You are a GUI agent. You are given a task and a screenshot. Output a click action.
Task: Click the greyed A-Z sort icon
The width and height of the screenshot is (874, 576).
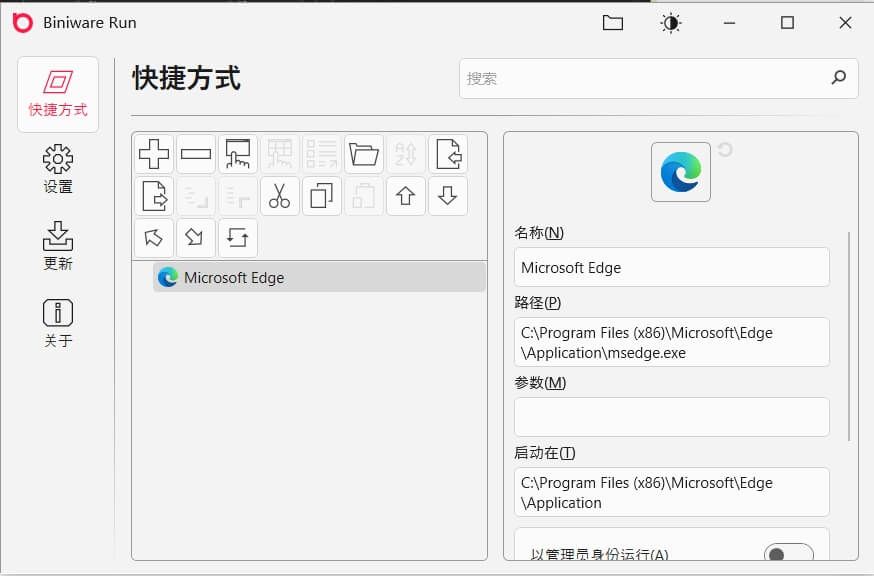tap(406, 154)
